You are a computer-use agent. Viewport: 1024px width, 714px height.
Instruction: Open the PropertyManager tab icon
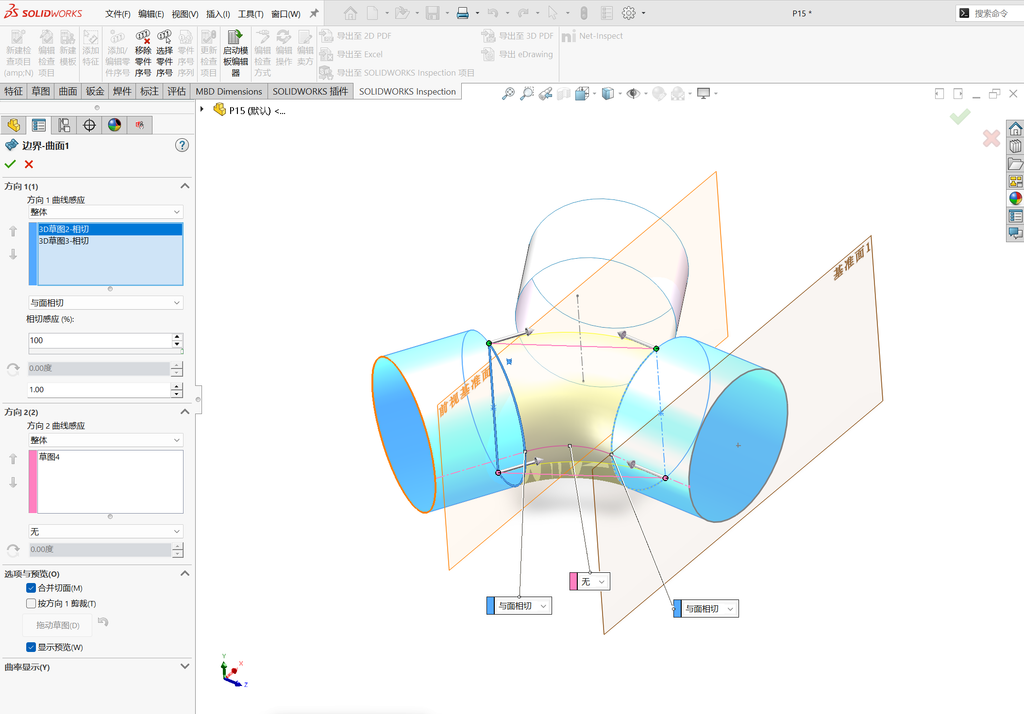39,125
